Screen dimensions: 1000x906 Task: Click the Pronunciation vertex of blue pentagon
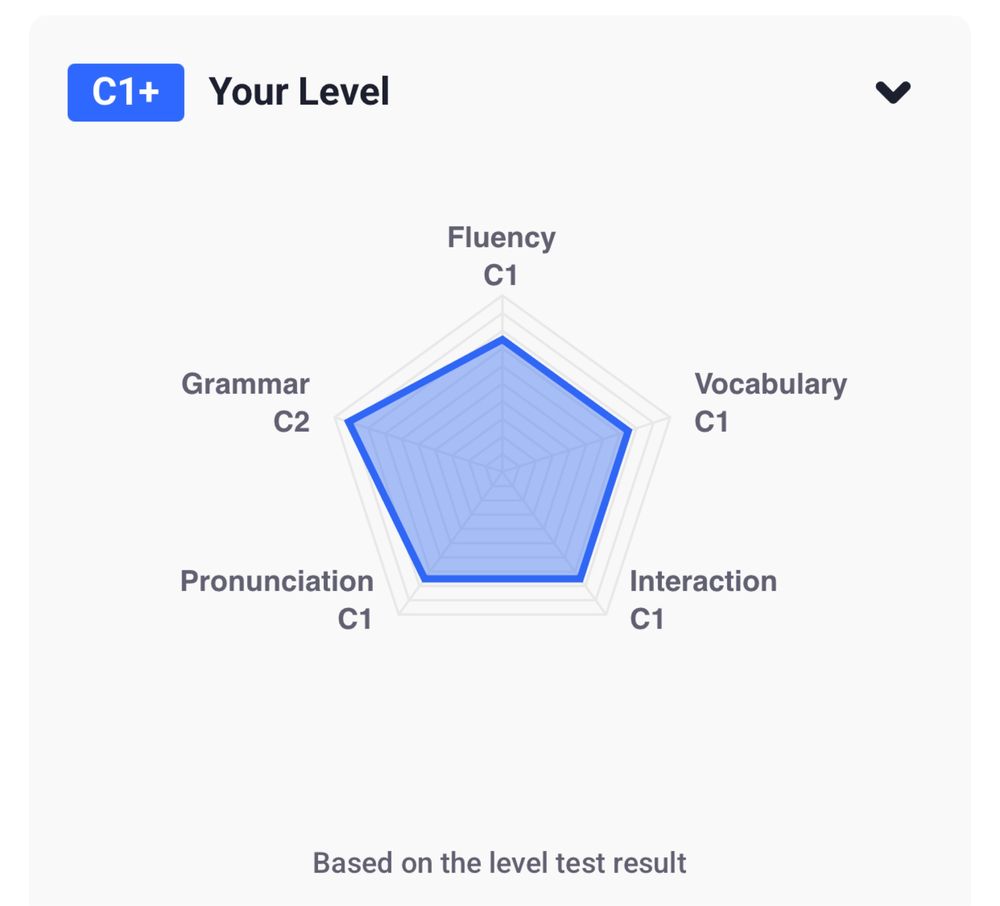tap(425, 579)
